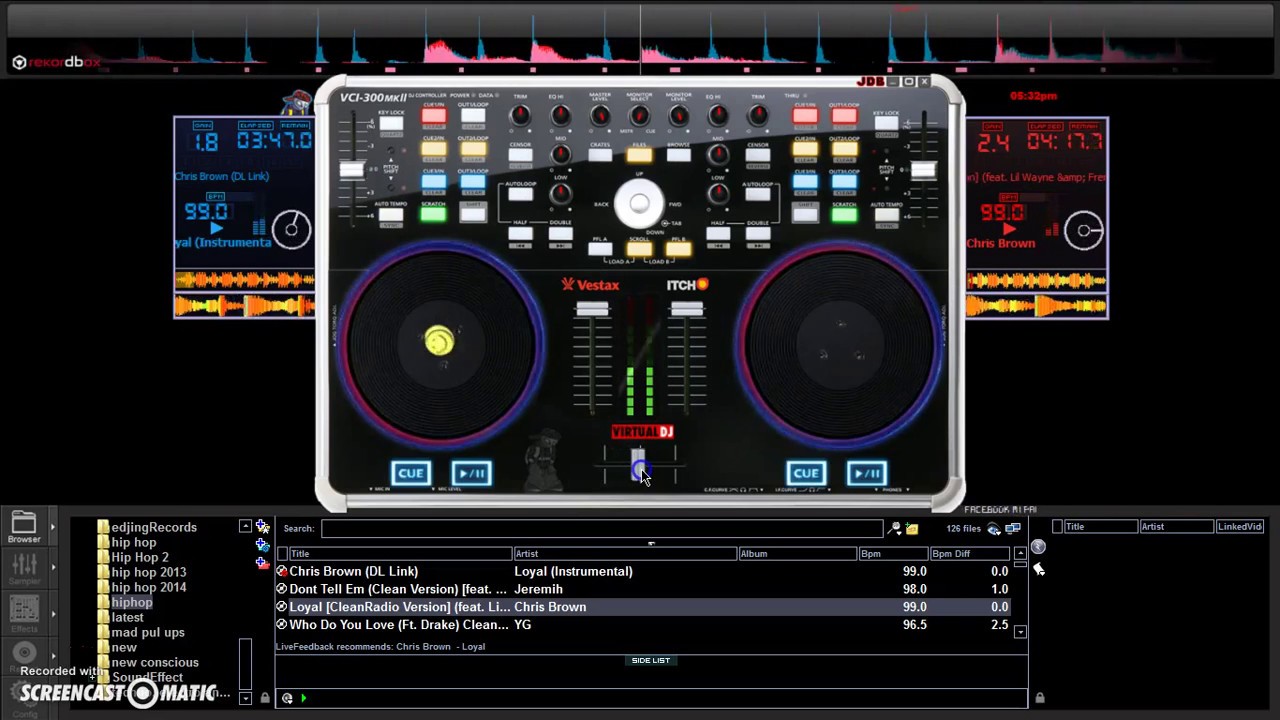
Task: Click the right deck rotating position indicator
Action: click(x=1083, y=231)
